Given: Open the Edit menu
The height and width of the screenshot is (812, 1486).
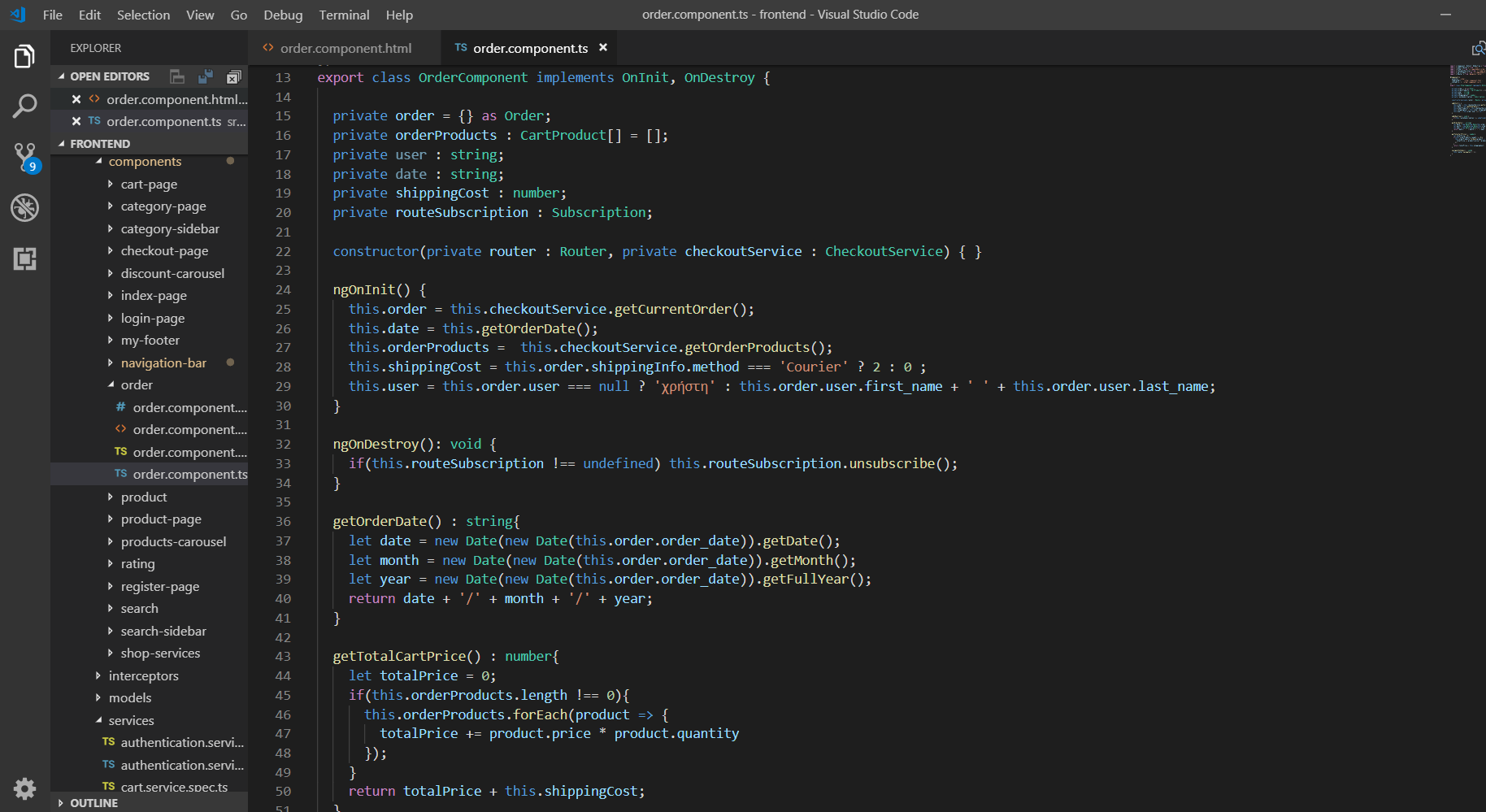Looking at the screenshot, I should point(89,15).
